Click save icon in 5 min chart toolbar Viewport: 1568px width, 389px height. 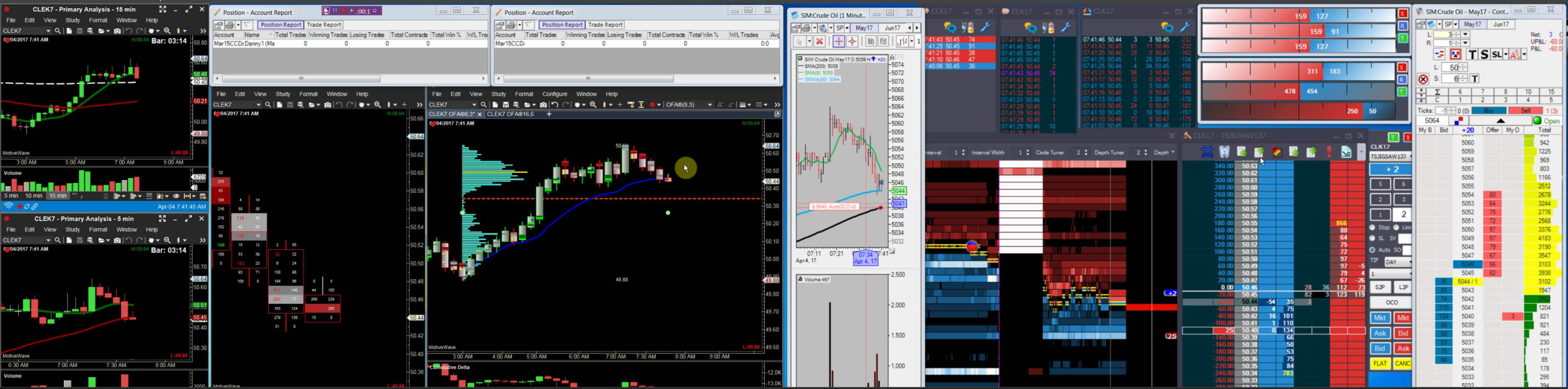(x=80, y=240)
